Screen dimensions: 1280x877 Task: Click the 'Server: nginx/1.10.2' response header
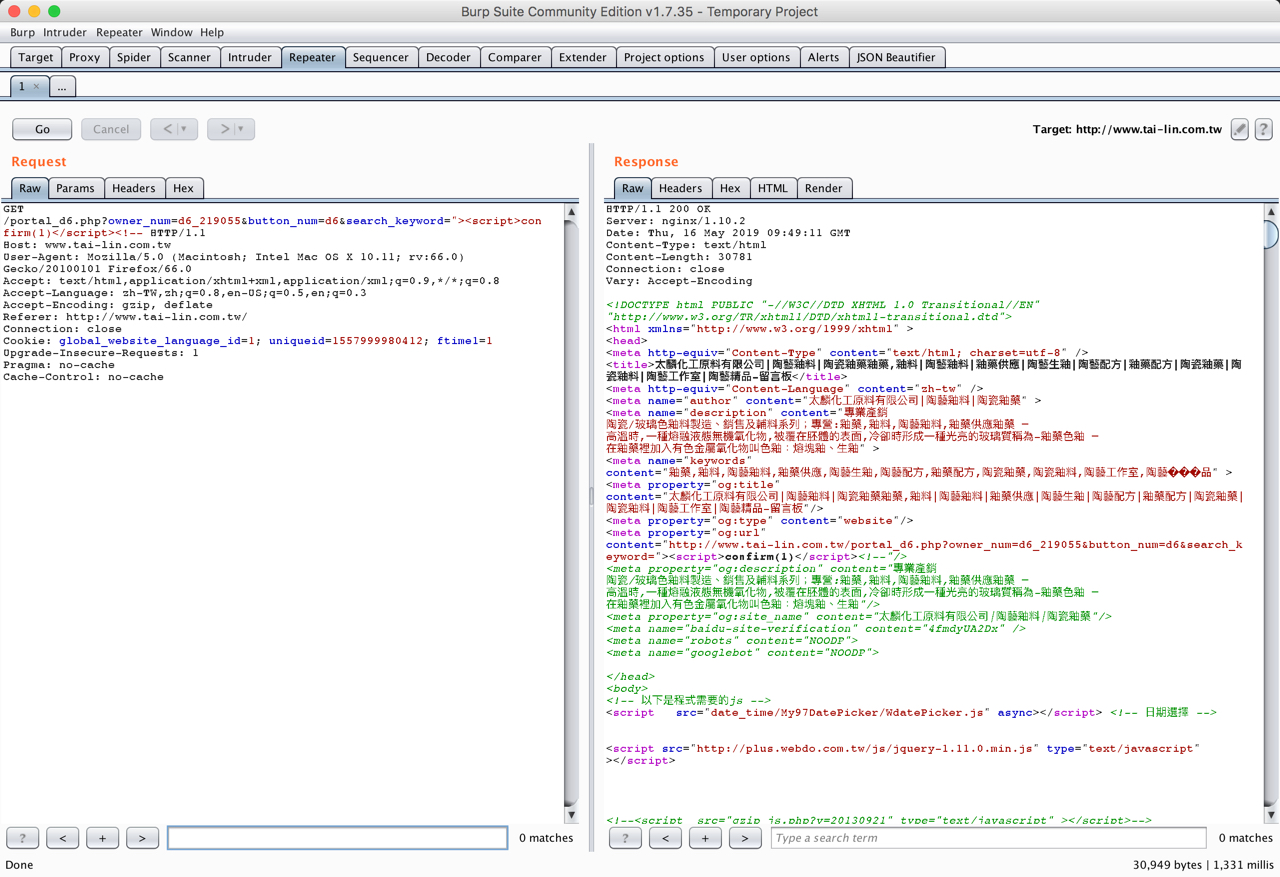point(676,221)
